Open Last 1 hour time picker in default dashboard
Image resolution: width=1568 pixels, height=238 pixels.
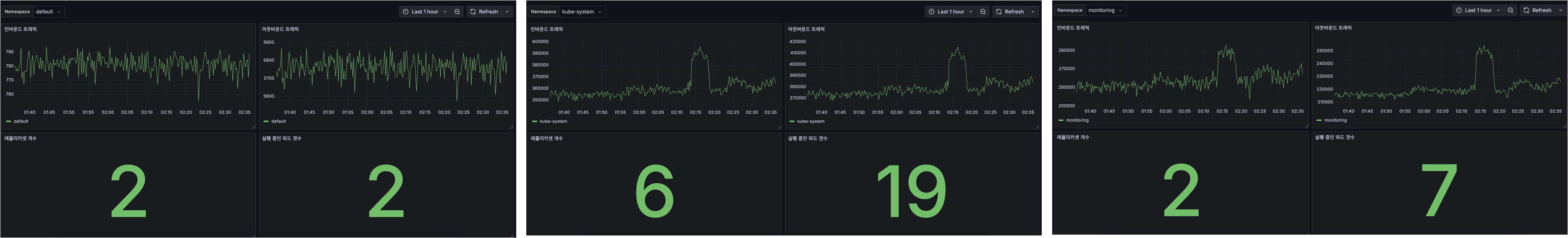[x=425, y=11]
